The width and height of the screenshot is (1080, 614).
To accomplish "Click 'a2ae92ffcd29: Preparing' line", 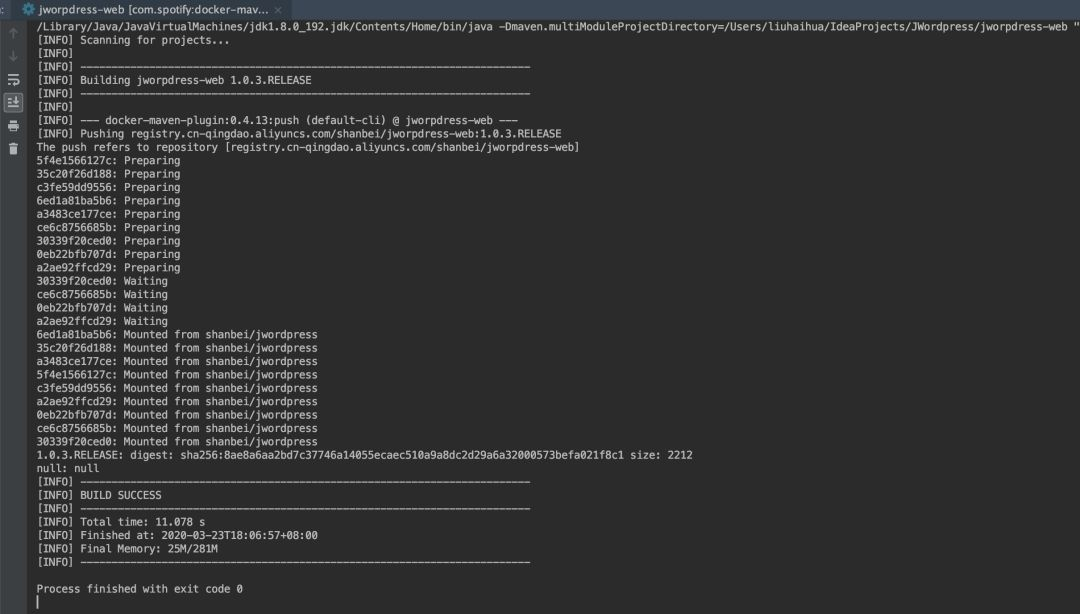I will pos(108,267).
